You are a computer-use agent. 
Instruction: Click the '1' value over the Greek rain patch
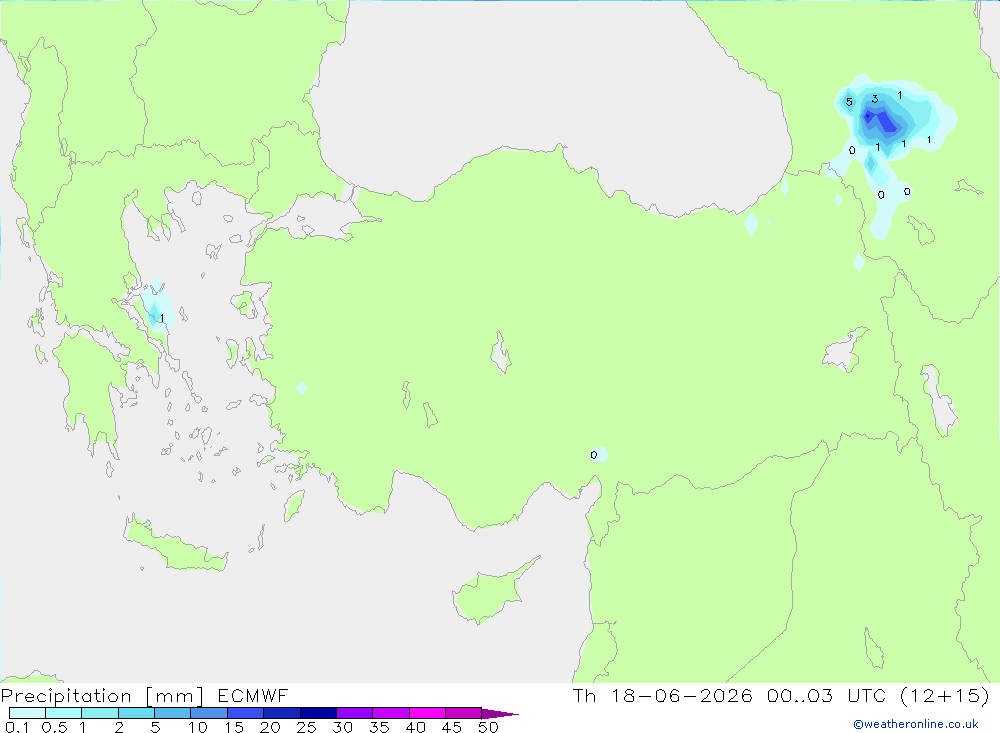[162, 318]
